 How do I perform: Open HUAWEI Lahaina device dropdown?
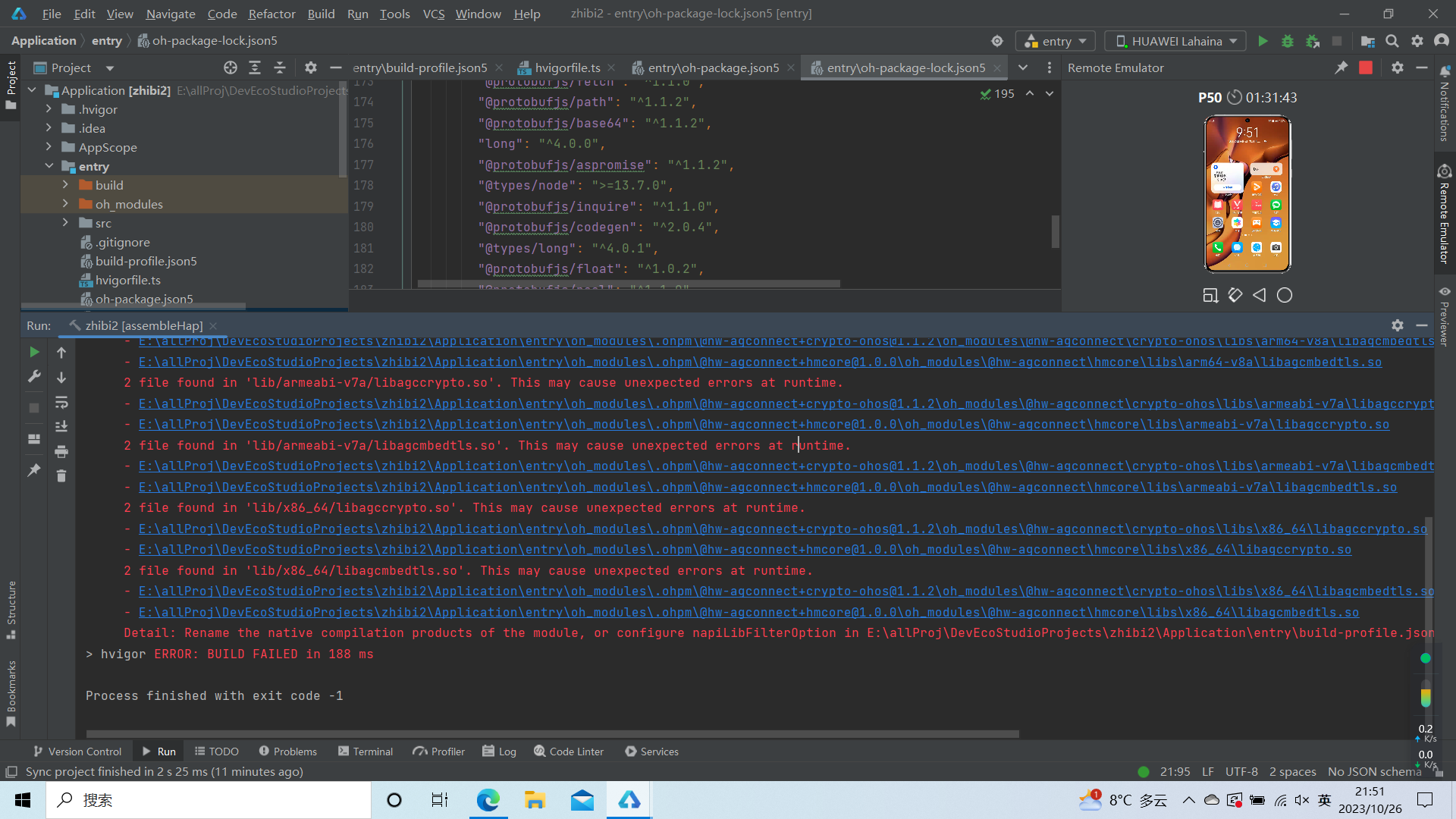point(1175,41)
